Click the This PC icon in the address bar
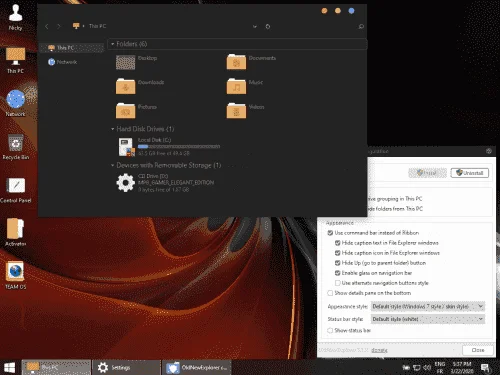500x375 pixels. (x=76, y=26)
